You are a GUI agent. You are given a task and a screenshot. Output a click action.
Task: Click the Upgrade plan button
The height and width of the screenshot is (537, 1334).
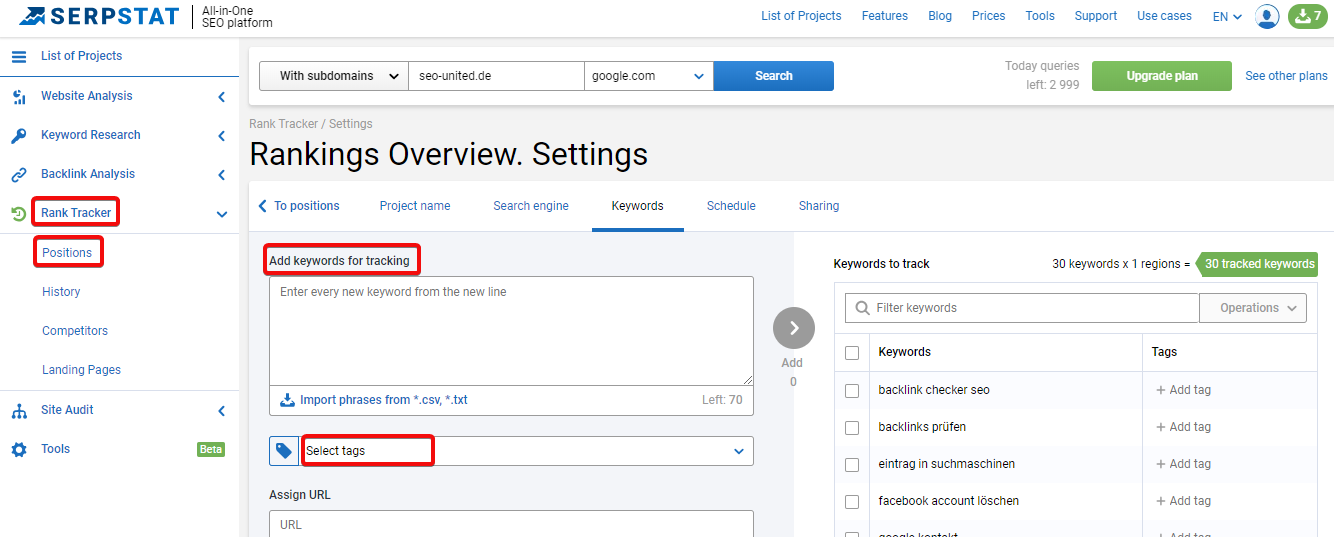(x=1162, y=76)
